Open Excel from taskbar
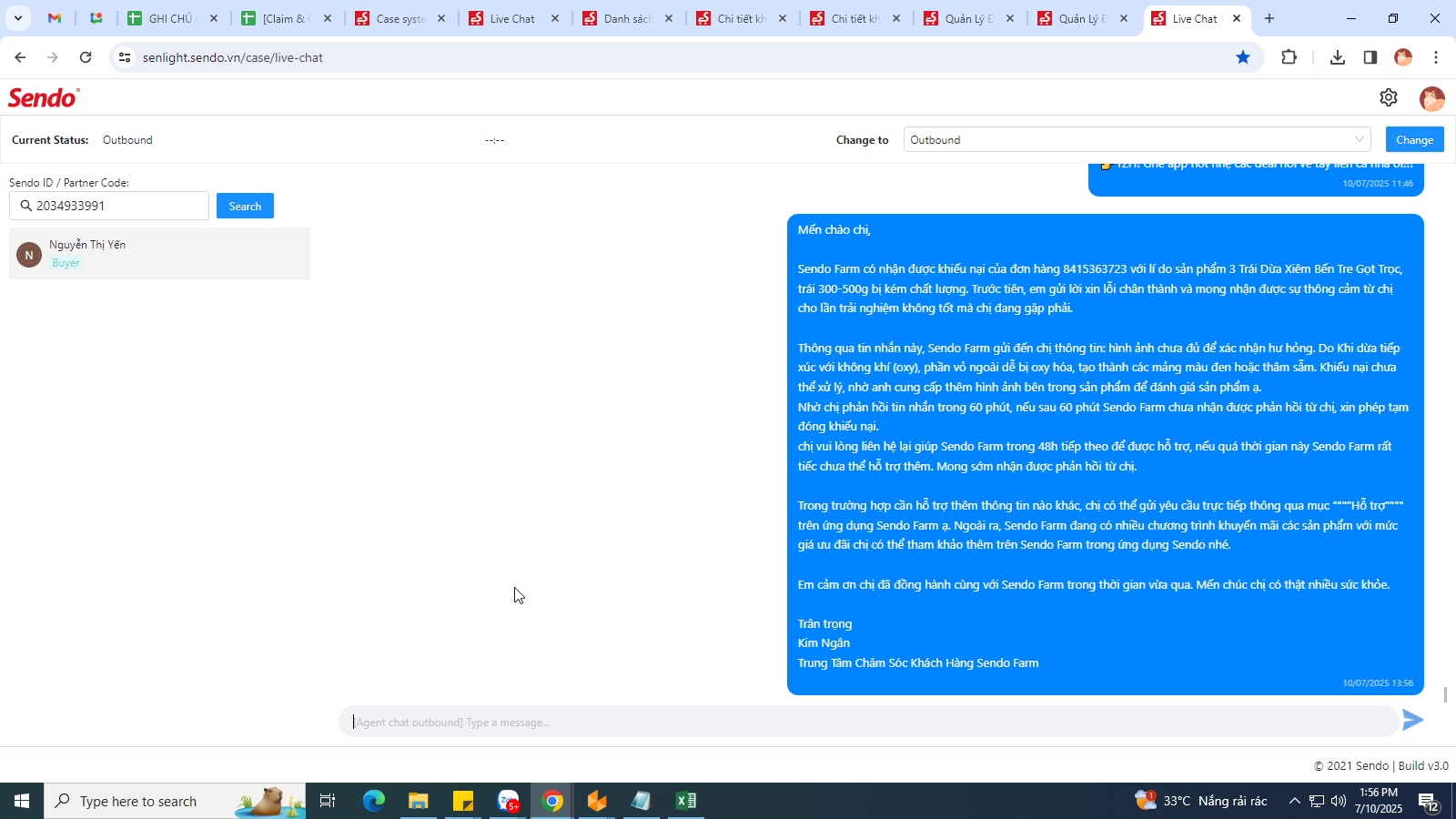Screen dimensions: 1456x819 point(686,801)
